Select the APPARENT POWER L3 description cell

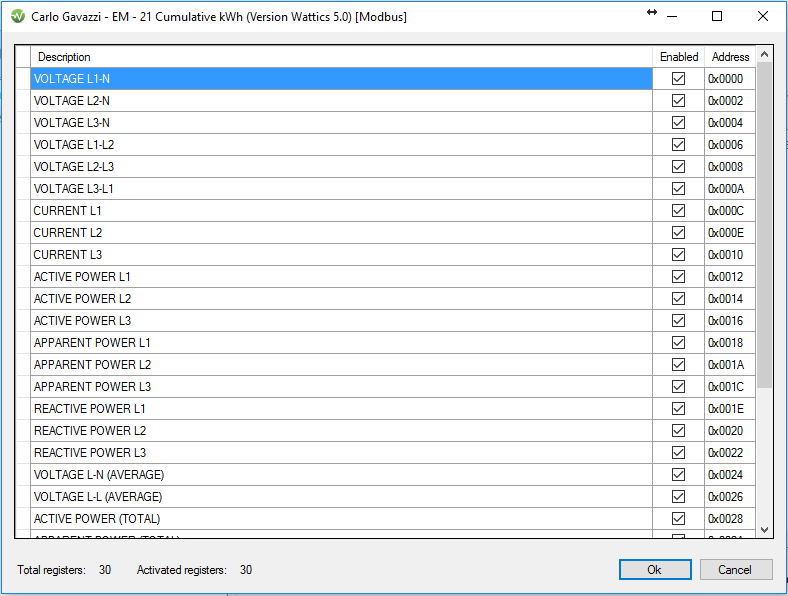pyautogui.click(x=342, y=386)
